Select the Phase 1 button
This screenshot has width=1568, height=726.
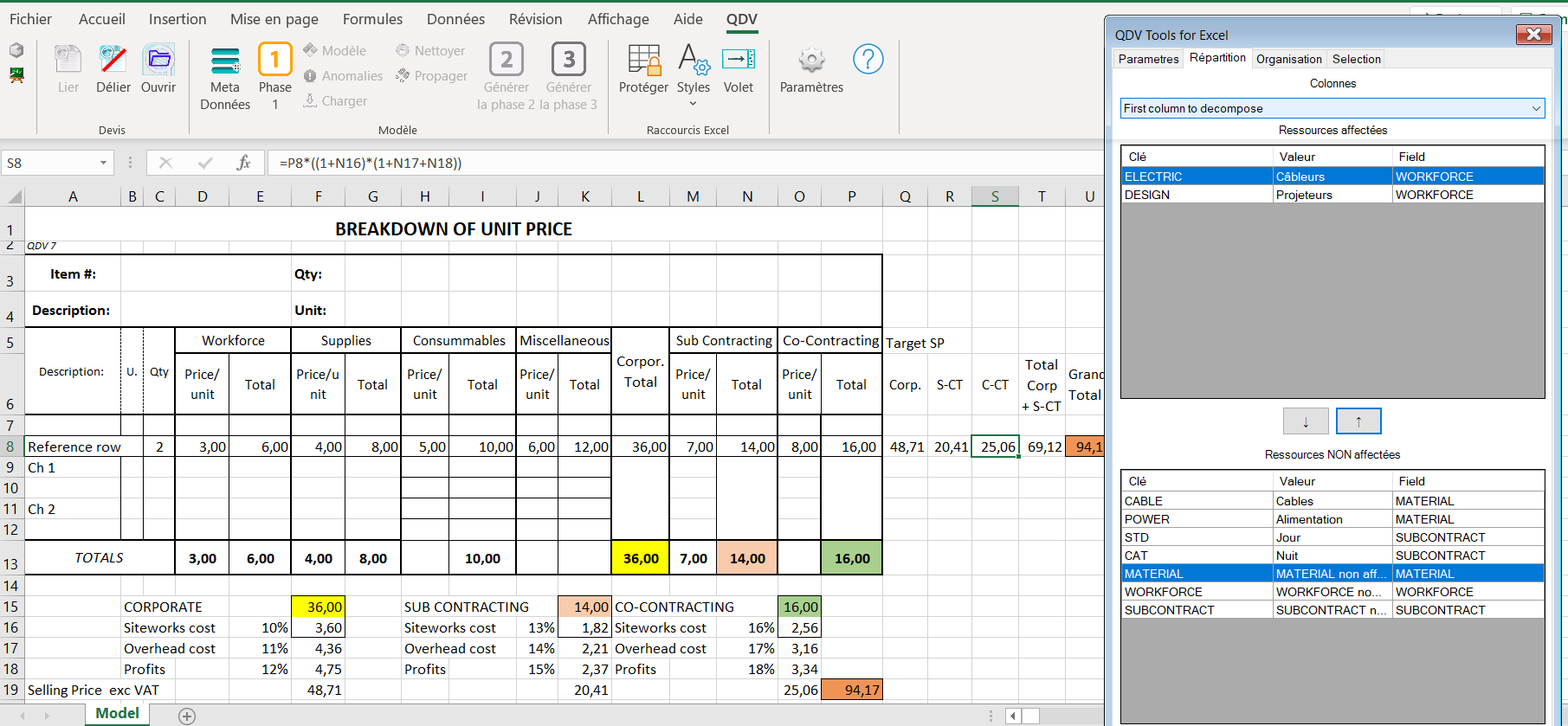pyautogui.click(x=275, y=77)
